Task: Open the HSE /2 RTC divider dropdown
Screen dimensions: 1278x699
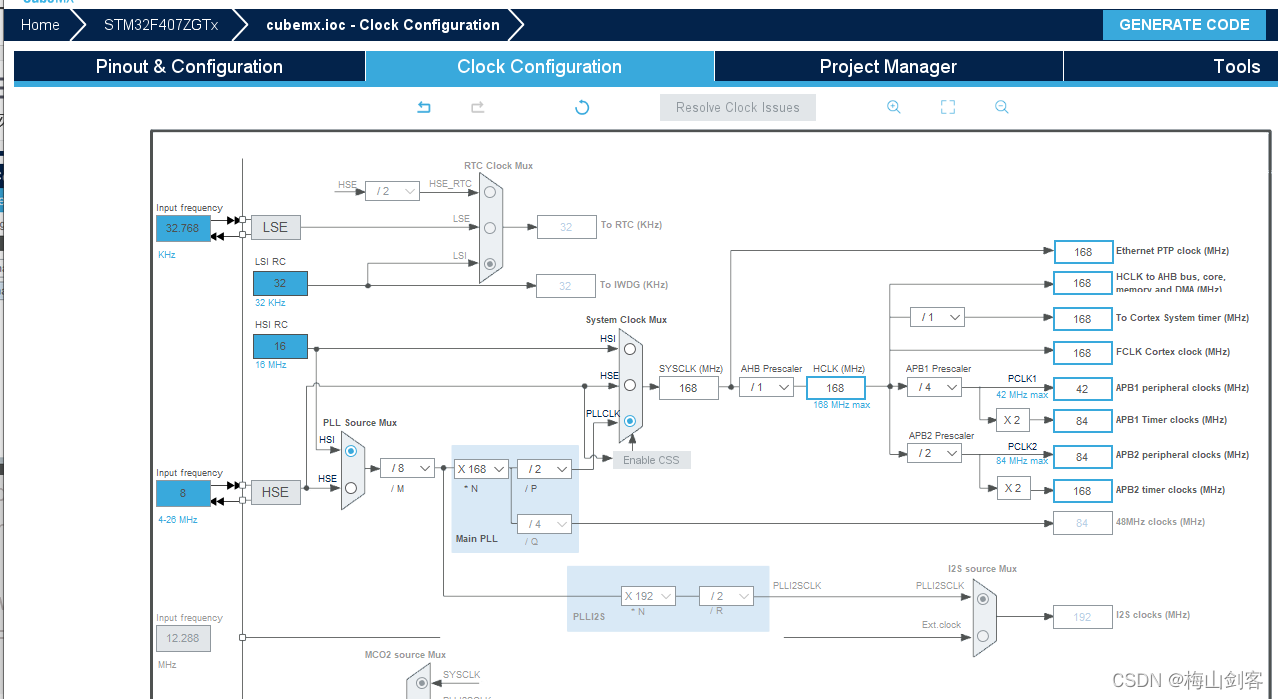Action: [392, 190]
